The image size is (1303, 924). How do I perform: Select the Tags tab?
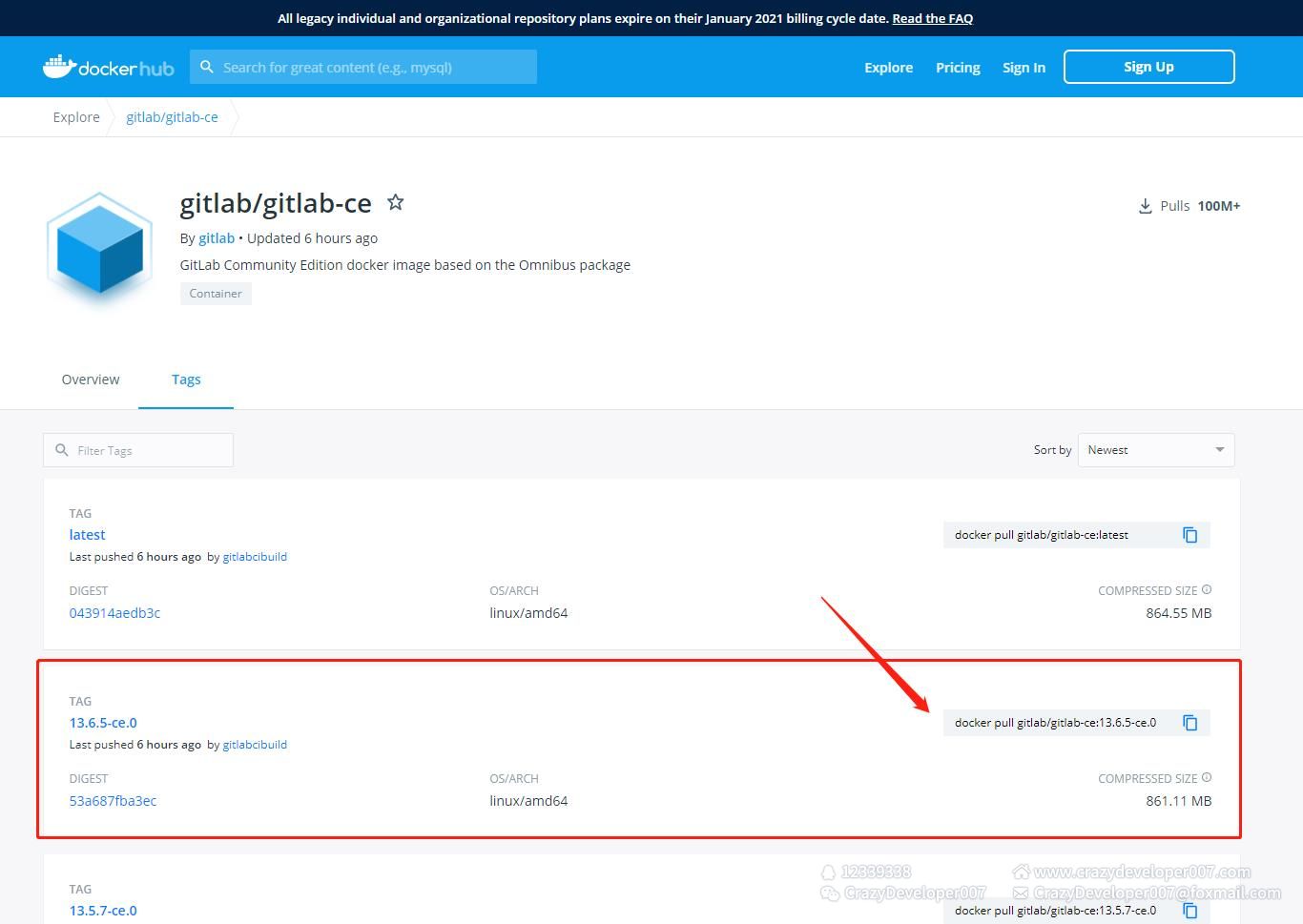click(x=186, y=380)
